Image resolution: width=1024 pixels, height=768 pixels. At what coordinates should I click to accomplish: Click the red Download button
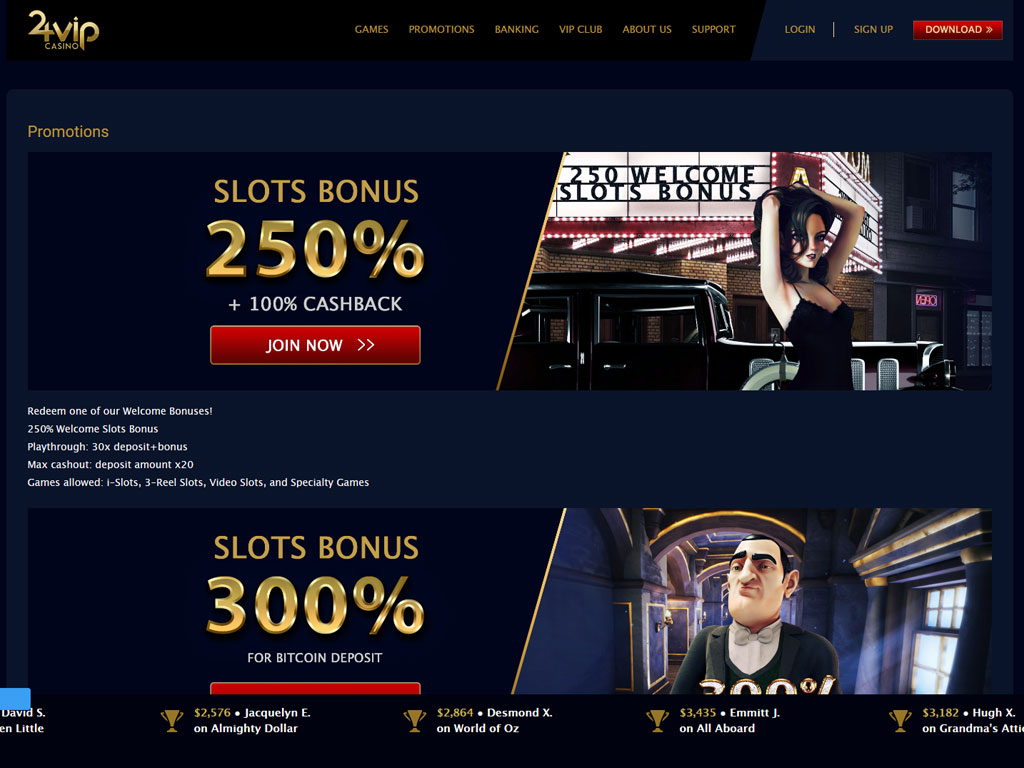pos(958,30)
